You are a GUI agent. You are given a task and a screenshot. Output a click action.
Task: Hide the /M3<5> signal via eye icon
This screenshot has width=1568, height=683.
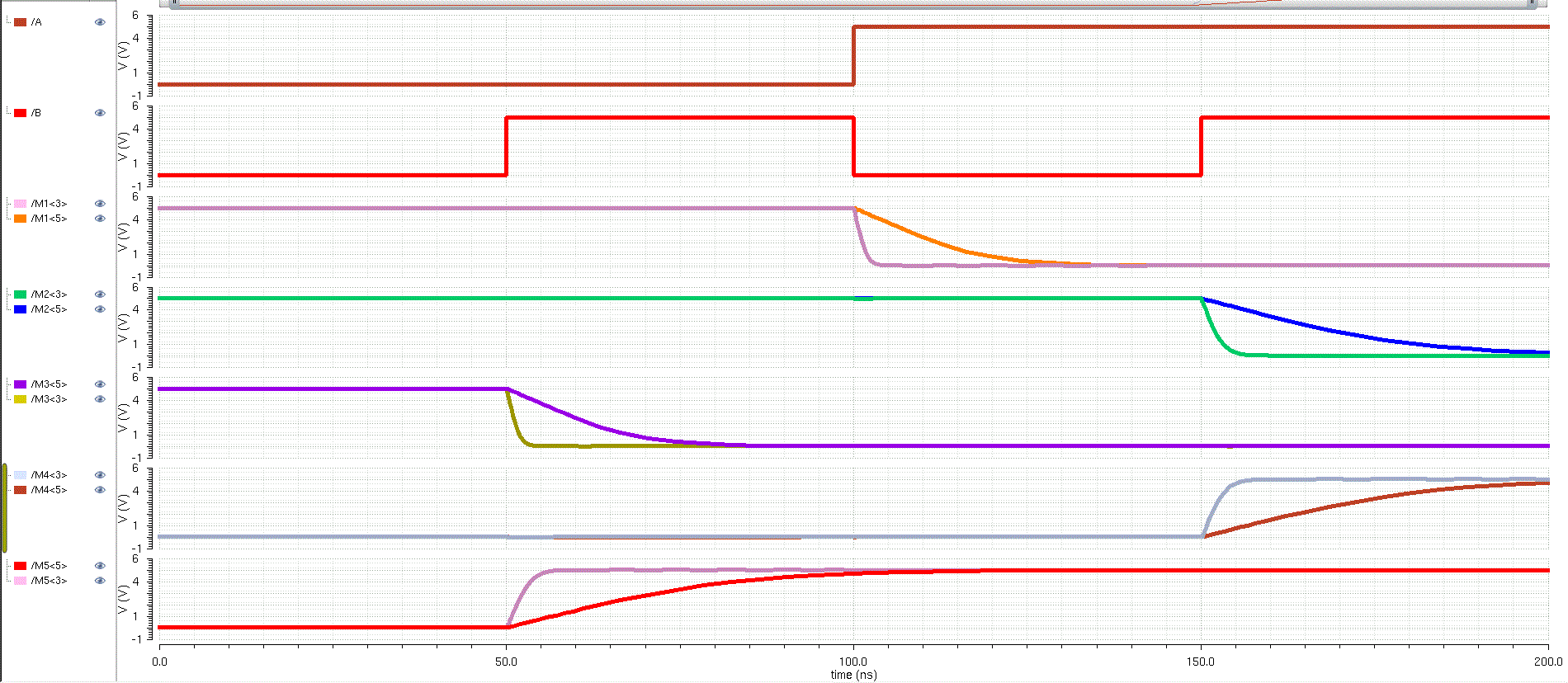pyautogui.click(x=100, y=384)
